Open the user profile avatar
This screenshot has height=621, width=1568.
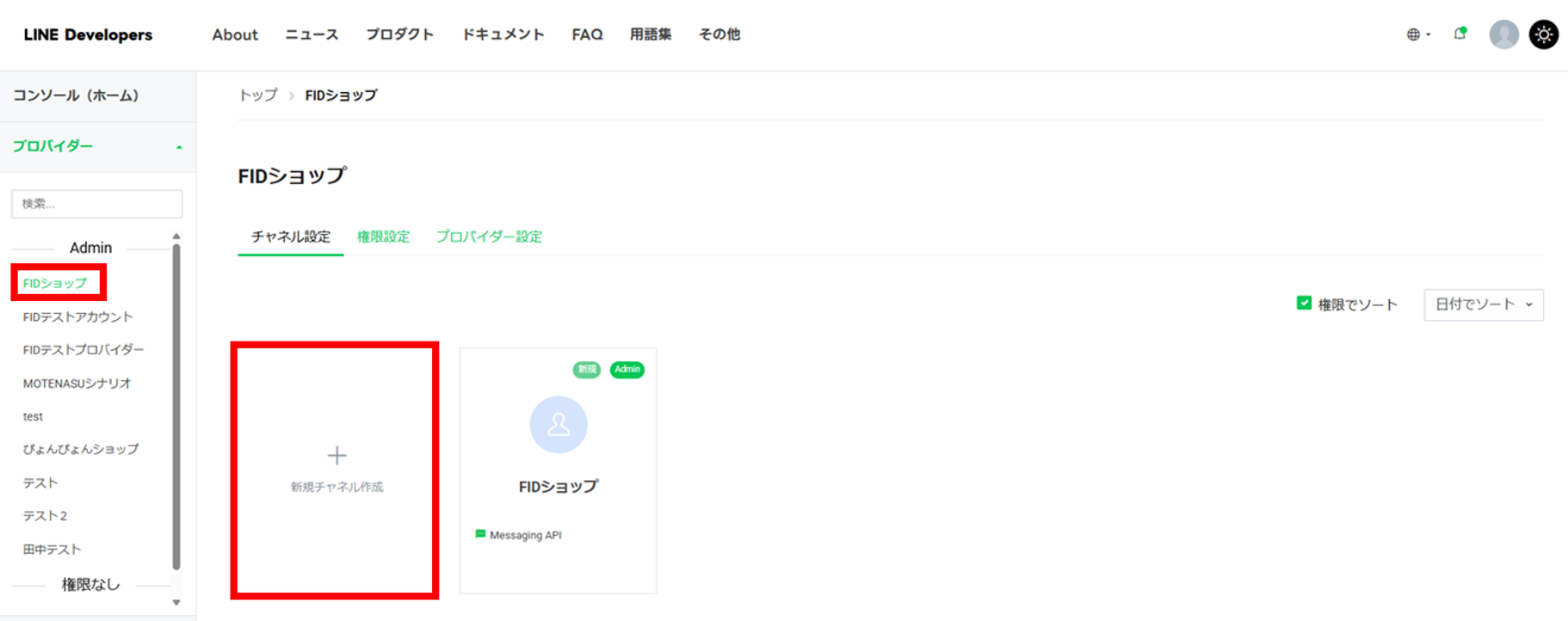tap(1503, 34)
